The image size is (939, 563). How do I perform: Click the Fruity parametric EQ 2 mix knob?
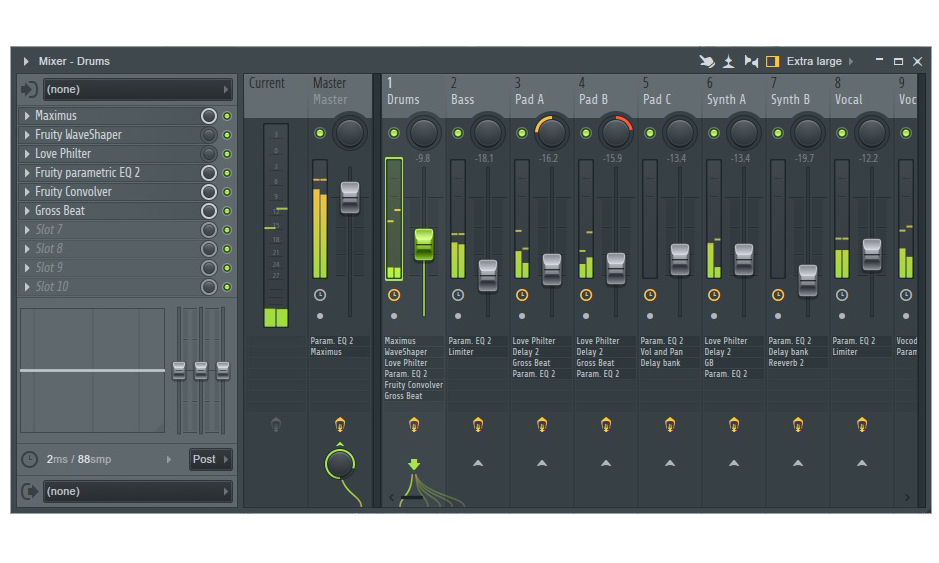[x=208, y=173]
